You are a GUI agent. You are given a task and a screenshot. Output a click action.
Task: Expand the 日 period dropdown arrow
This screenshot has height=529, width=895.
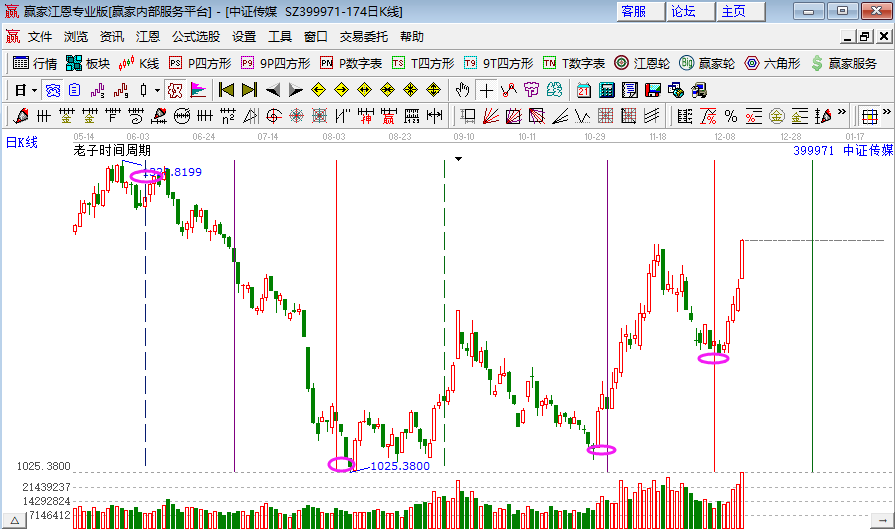(34, 90)
